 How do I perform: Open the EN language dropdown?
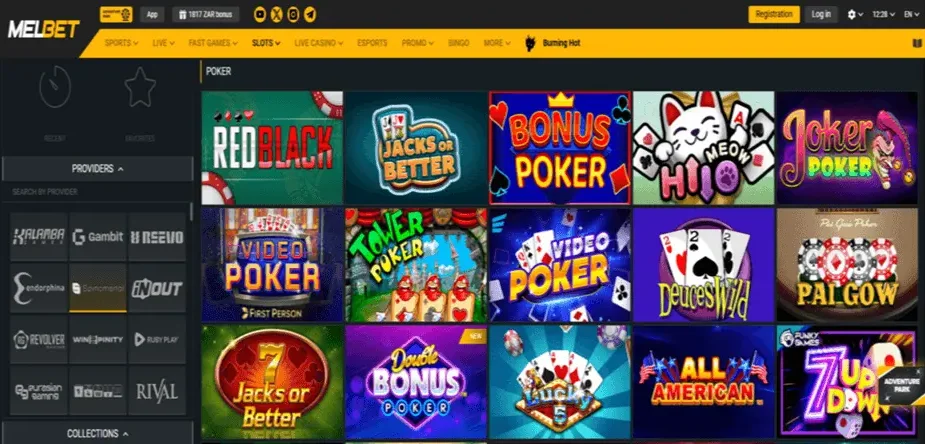[911, 15]
